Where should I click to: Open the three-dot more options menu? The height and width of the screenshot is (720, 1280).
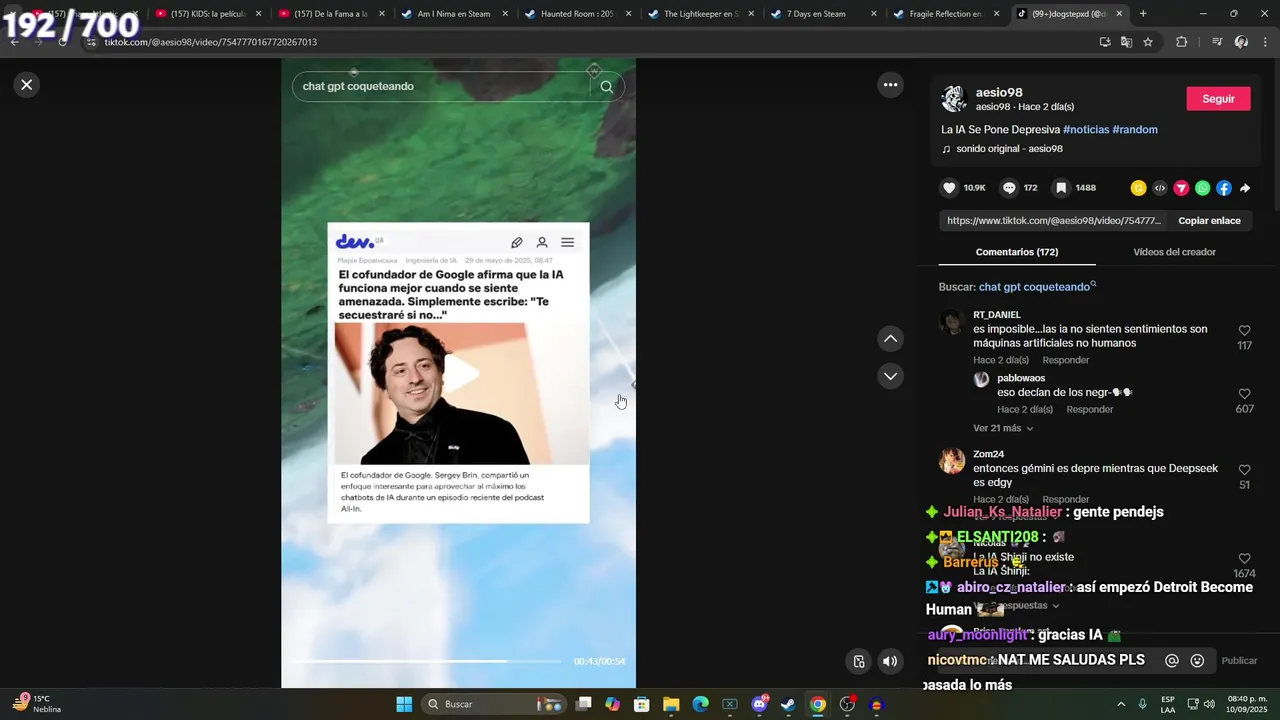point(890,85)
